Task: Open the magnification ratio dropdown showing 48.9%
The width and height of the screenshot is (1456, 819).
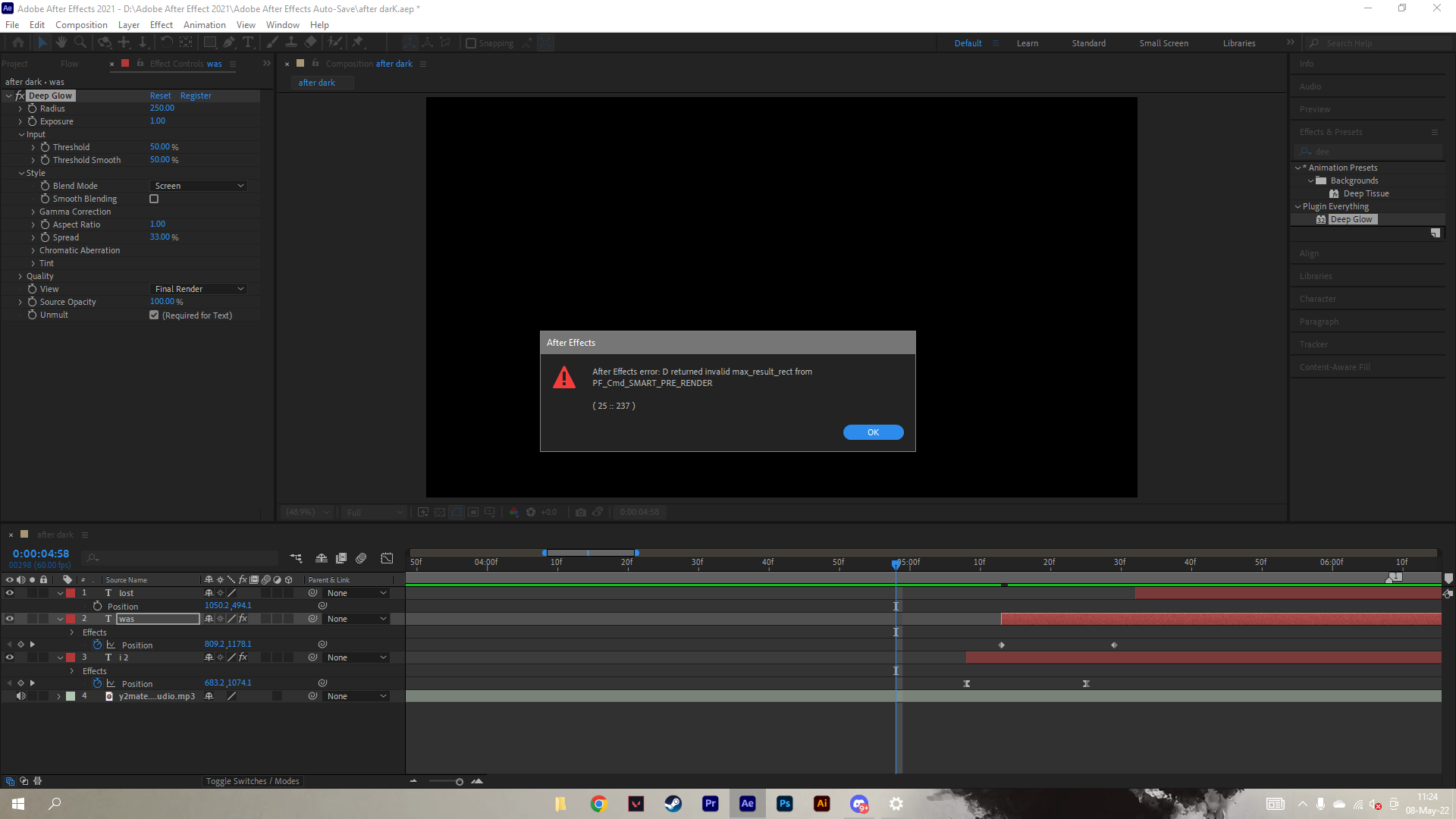Action: [x=306, y=512]
